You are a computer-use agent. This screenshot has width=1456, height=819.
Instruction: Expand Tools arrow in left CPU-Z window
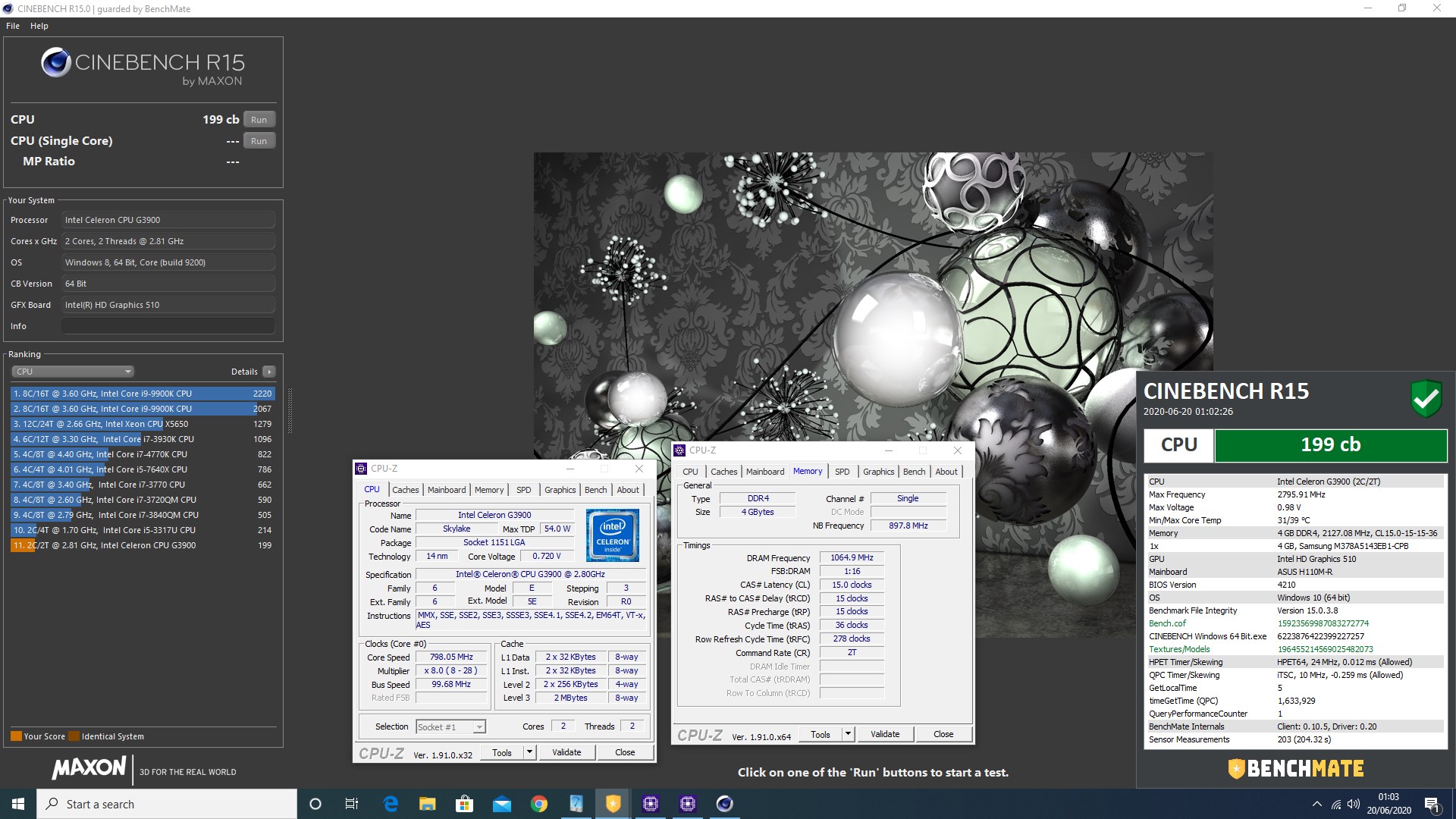coord(530,753)
